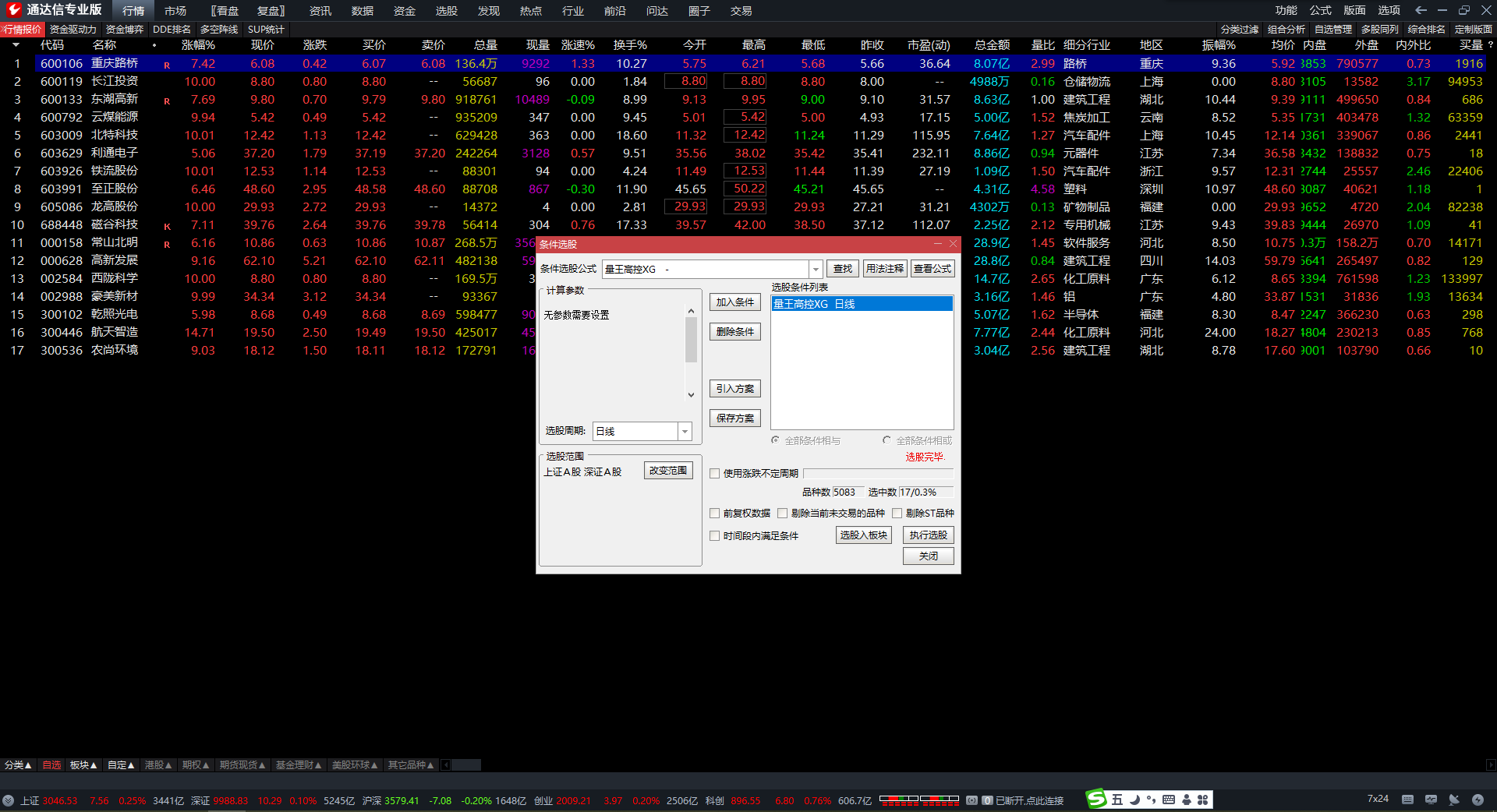1497x812 pixels.
Task: Click the round chevron icon beside 上证 index
Action: tap(9, 800)
